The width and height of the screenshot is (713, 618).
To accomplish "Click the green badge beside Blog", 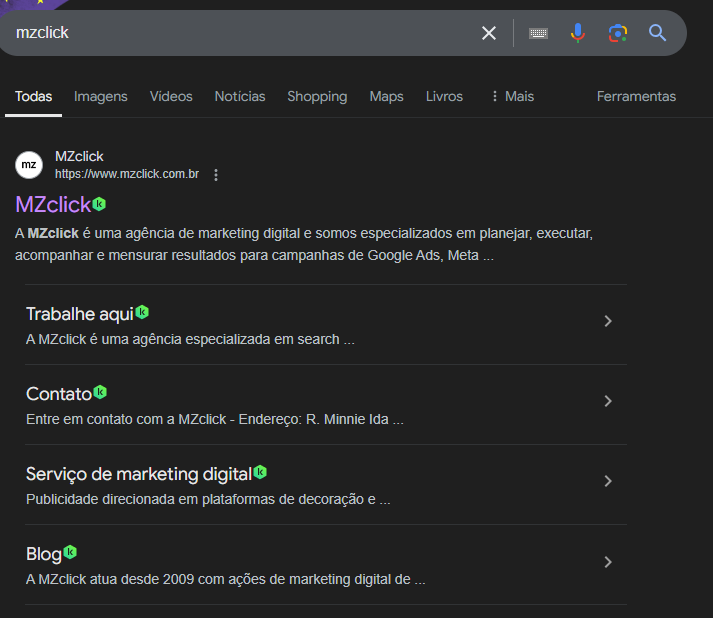I will coord(70,552).
